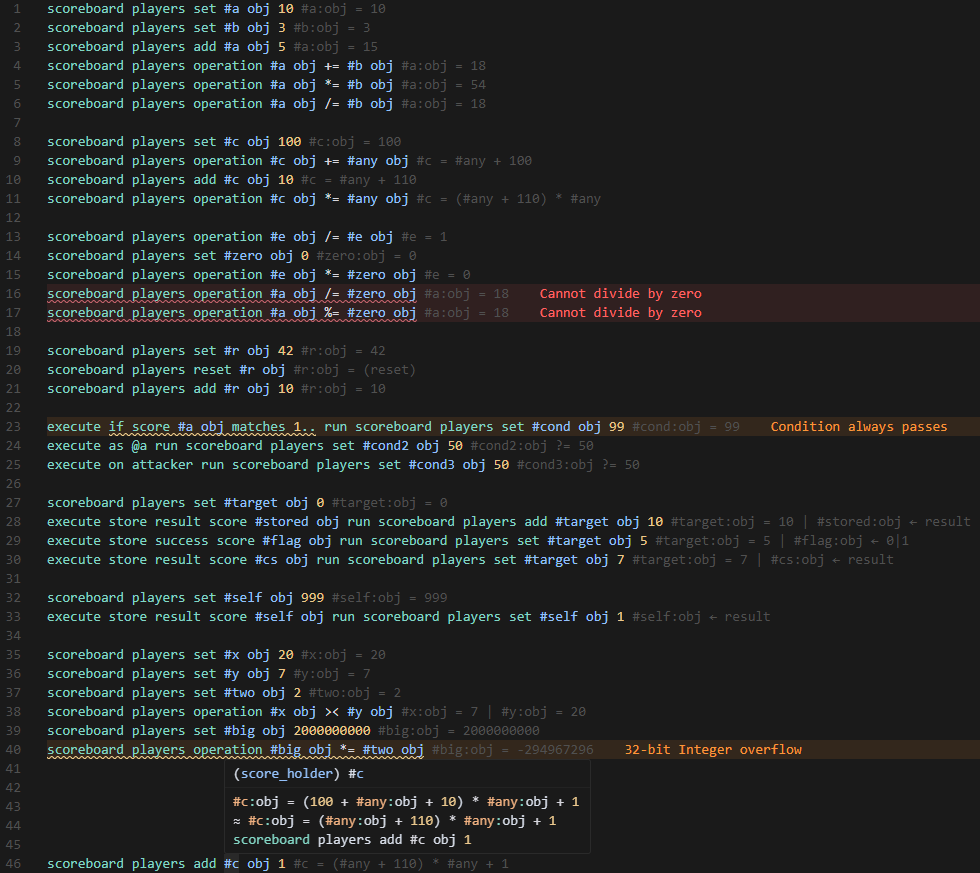
Task: Click the hint '#c = (#any + 110) * #any + 1'
Action: (x=401, y=864)
